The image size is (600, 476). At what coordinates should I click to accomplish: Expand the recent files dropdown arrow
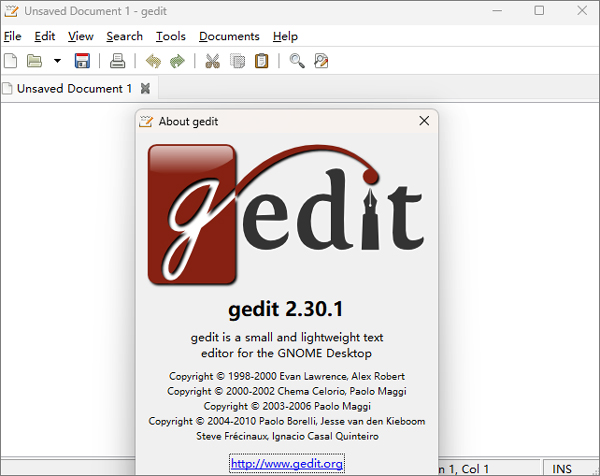pyautogui.click(x=57, y=61)
